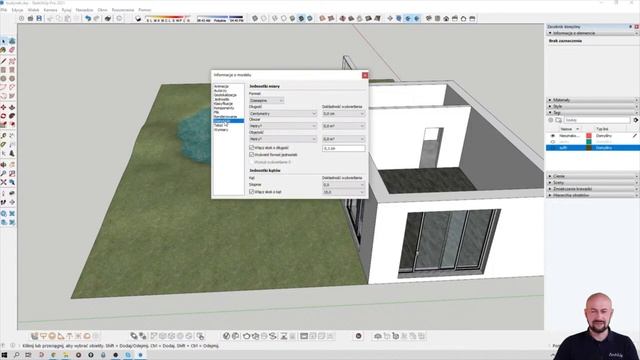Image resolution: width=640 pixels, height=360 pixels.
Task: Open Tagi panel details arrow menu
Action: (636, 120)
